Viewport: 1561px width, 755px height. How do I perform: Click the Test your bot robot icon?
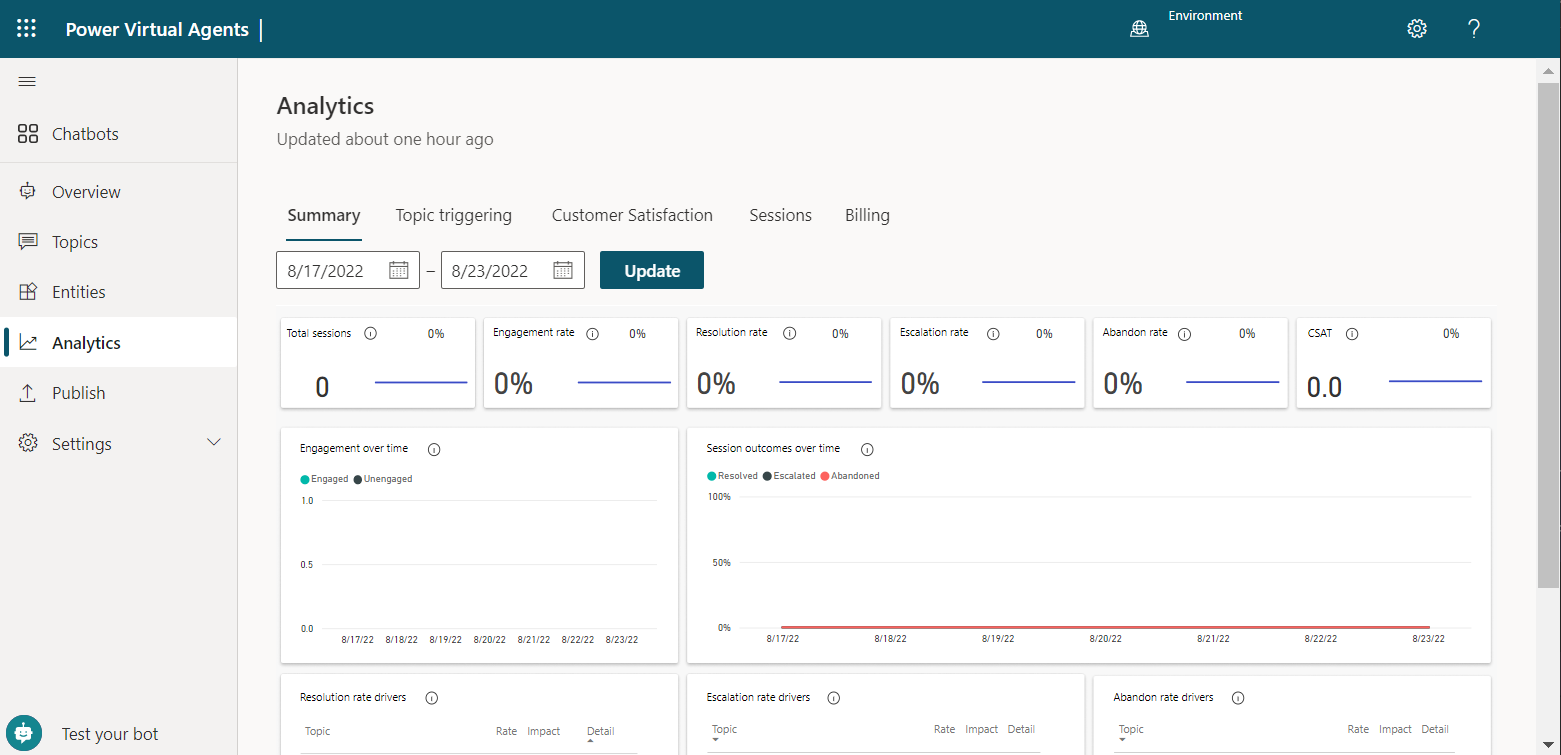tap(24, 733)
